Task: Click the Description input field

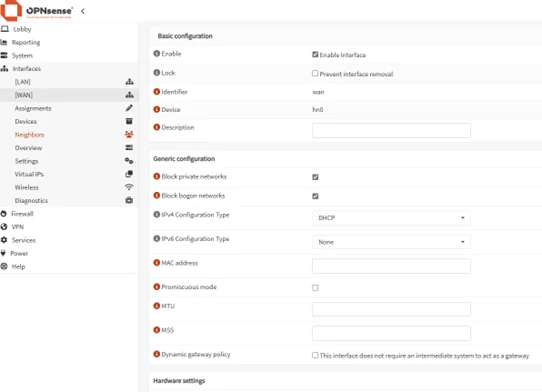Action: [x=391, y=130]
